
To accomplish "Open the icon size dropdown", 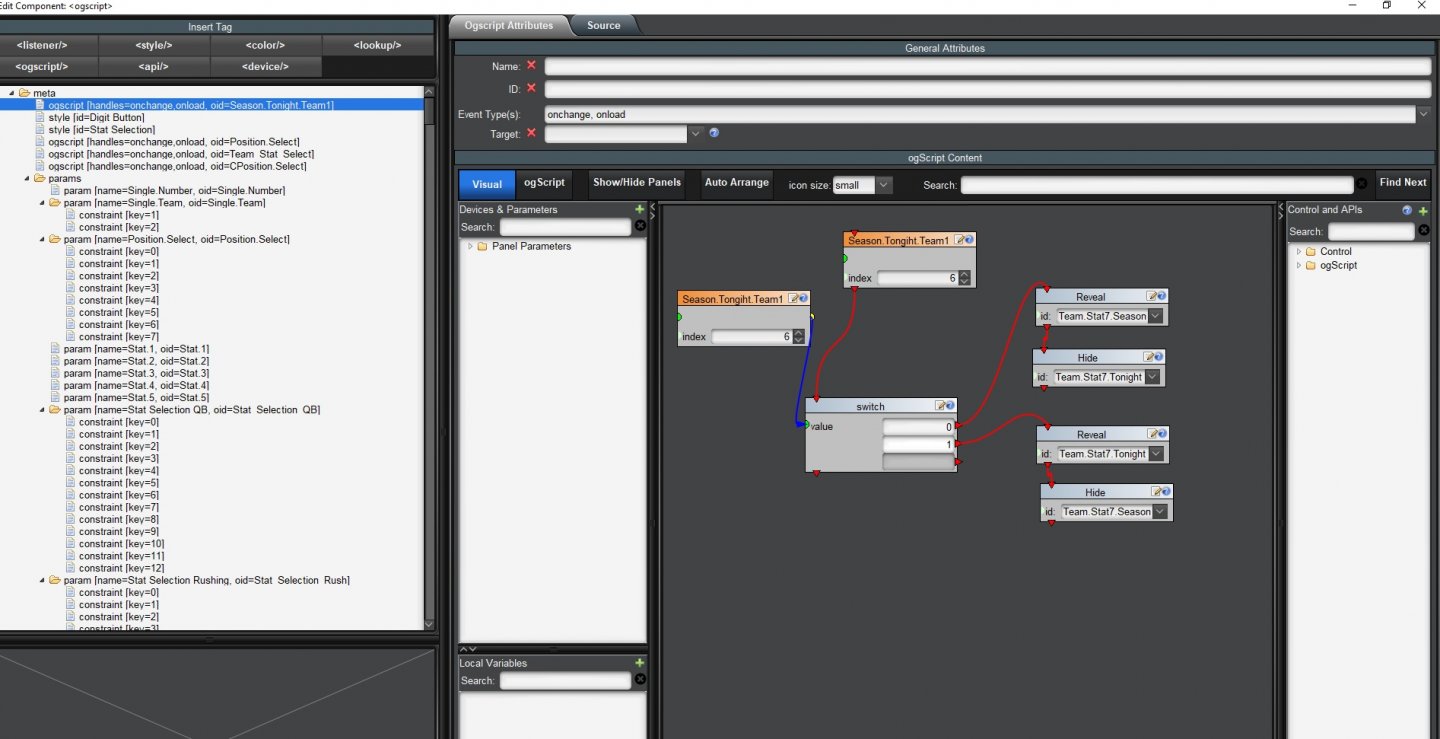I will [884, 185].
